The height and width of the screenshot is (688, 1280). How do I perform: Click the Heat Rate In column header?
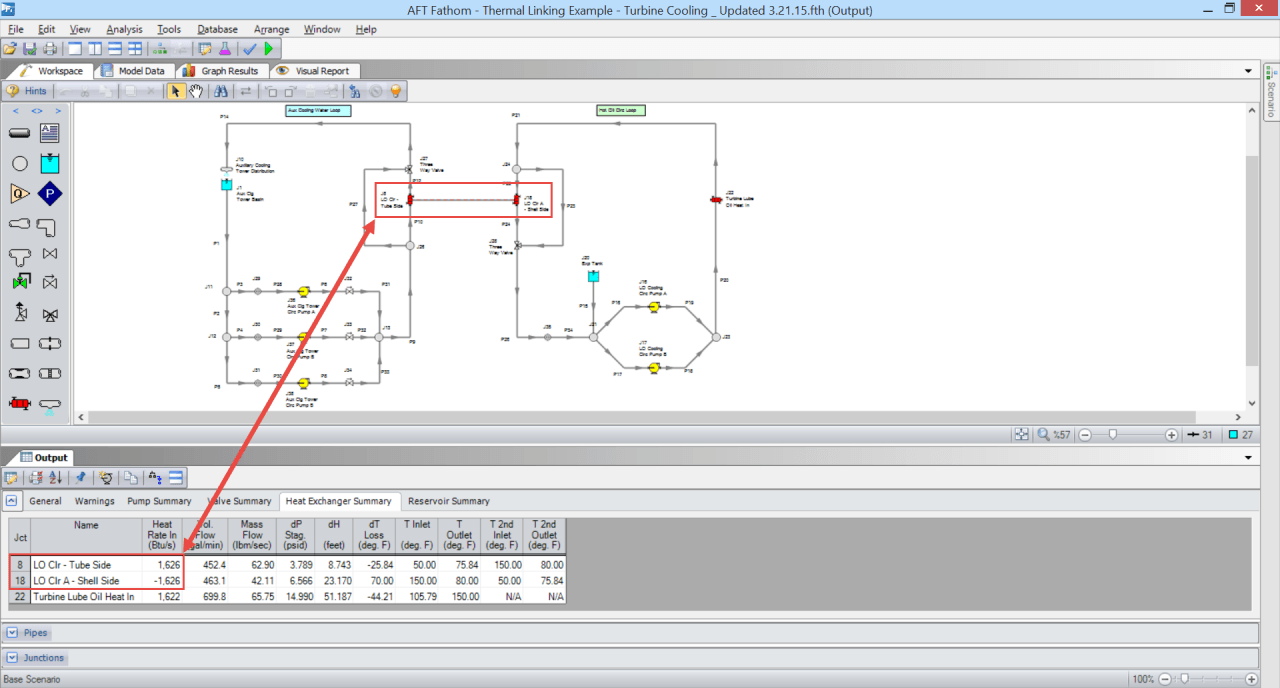coord(162,535)
